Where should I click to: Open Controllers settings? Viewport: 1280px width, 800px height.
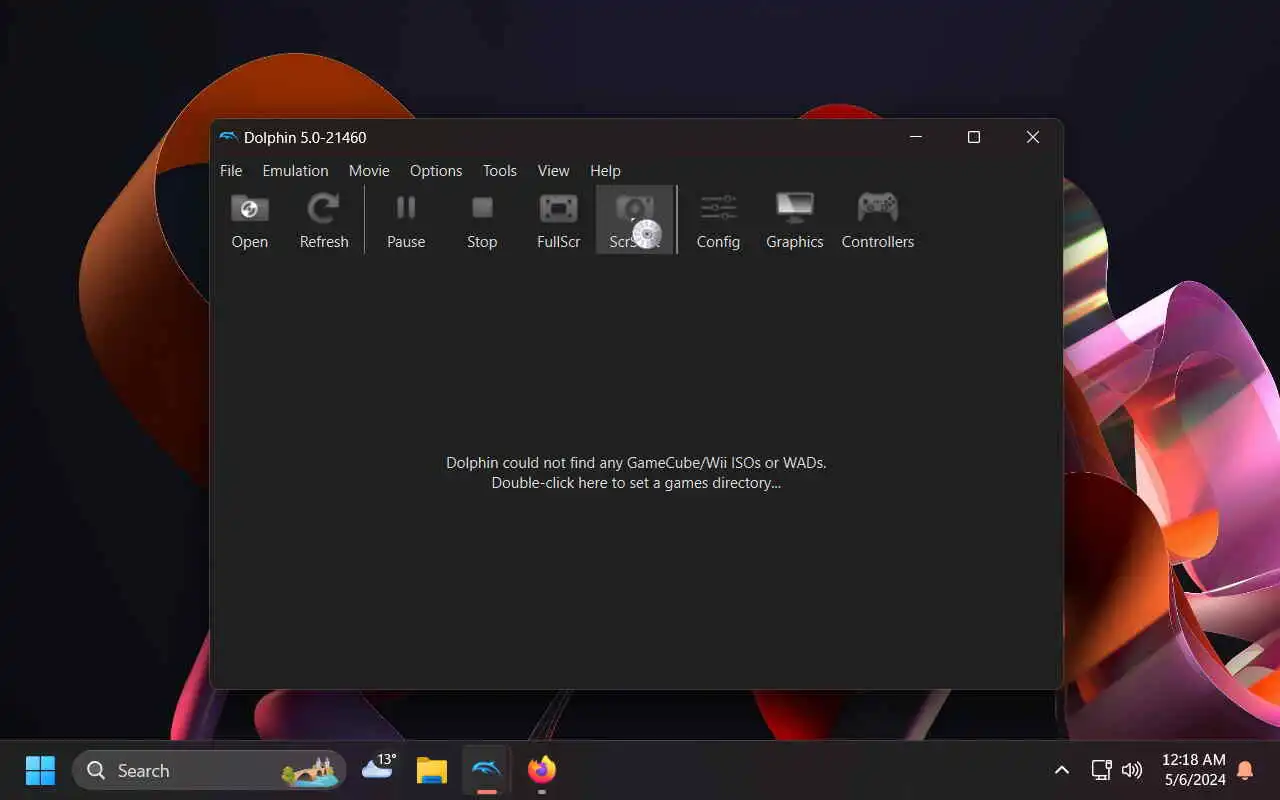click(878, 220)
